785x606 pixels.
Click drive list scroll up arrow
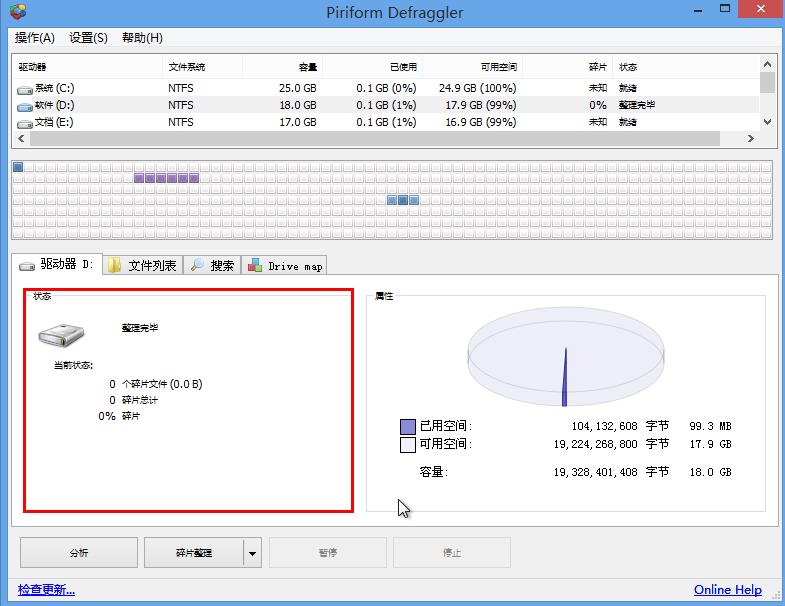coord(767,64)
